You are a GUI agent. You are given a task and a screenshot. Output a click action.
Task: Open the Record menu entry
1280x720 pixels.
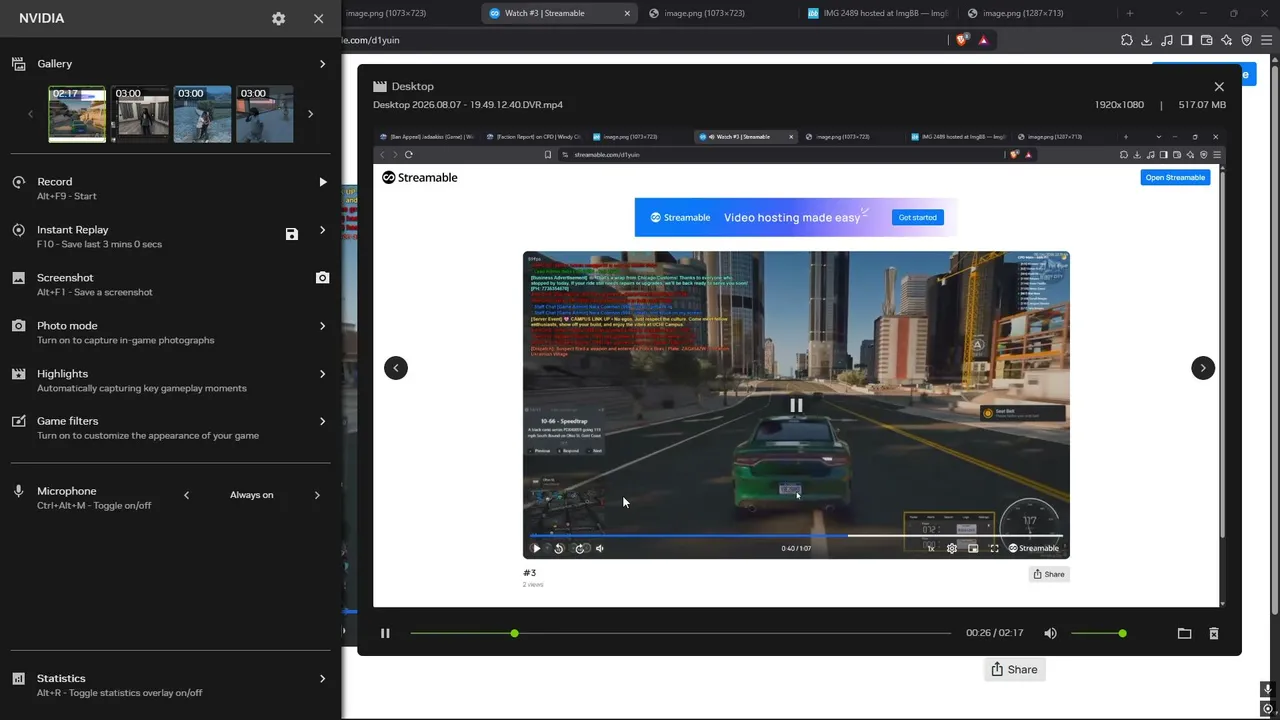pyautogui.click(x=170, y=188)
